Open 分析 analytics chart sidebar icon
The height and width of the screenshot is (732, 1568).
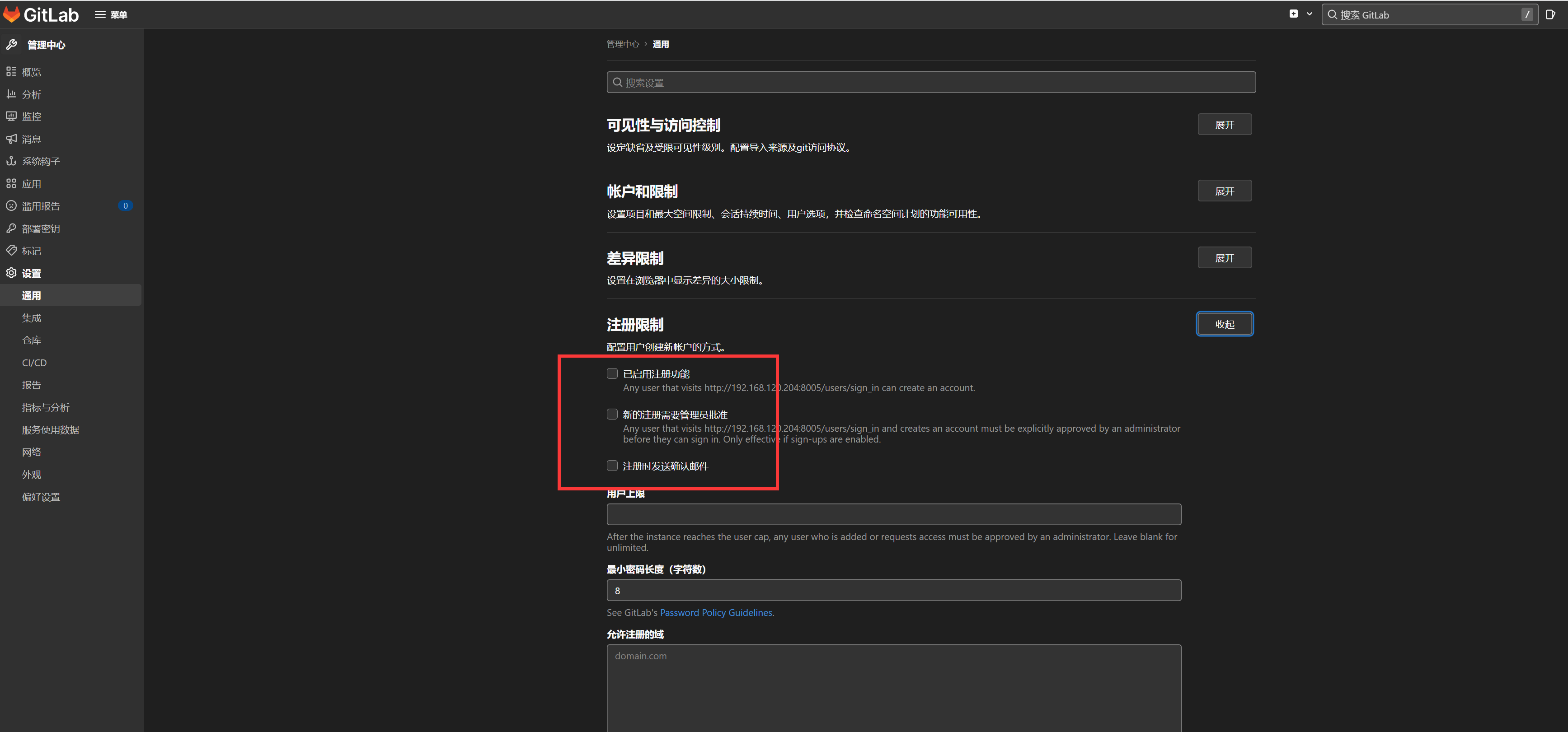click(11, 94)
